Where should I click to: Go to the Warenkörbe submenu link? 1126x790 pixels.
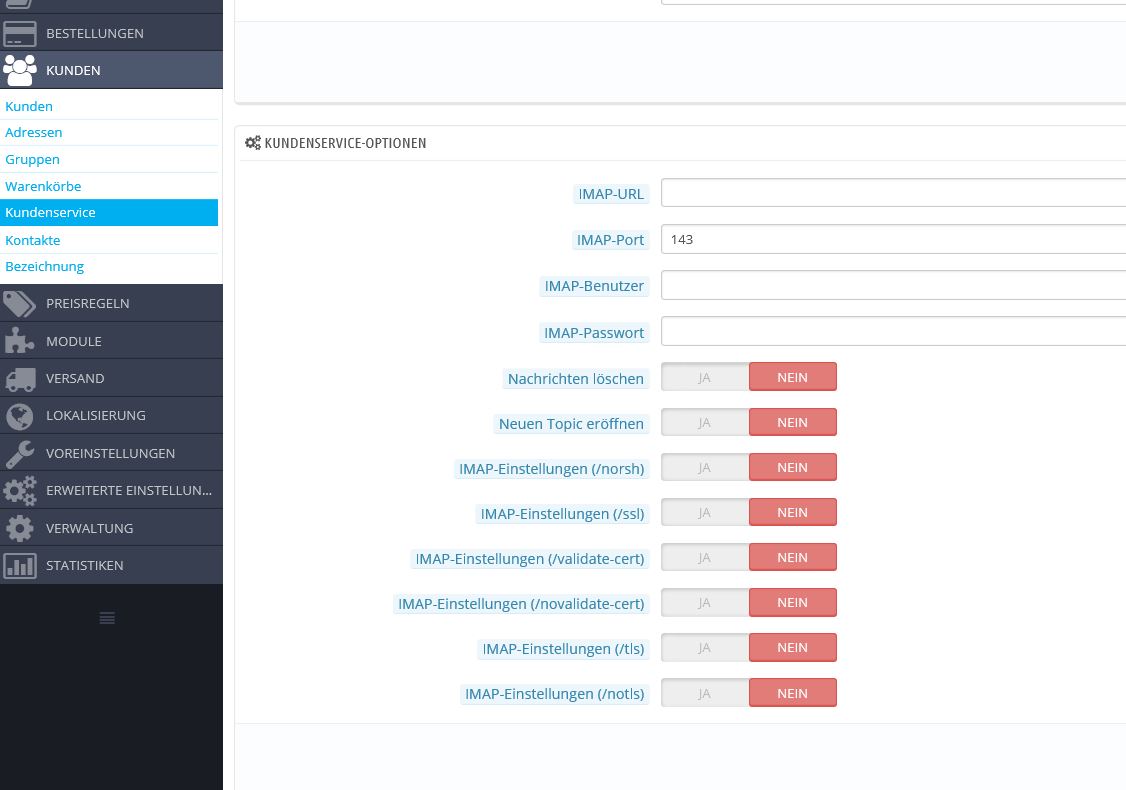43,186
